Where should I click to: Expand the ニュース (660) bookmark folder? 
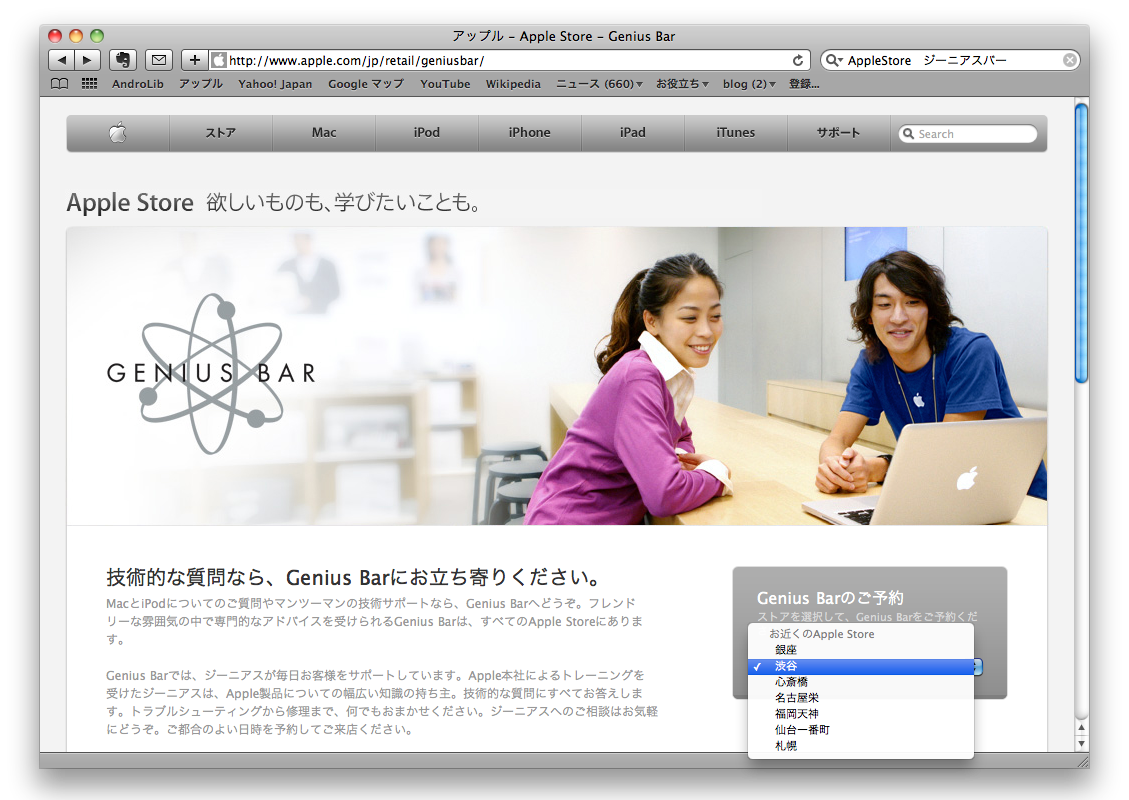coord(599,84)
